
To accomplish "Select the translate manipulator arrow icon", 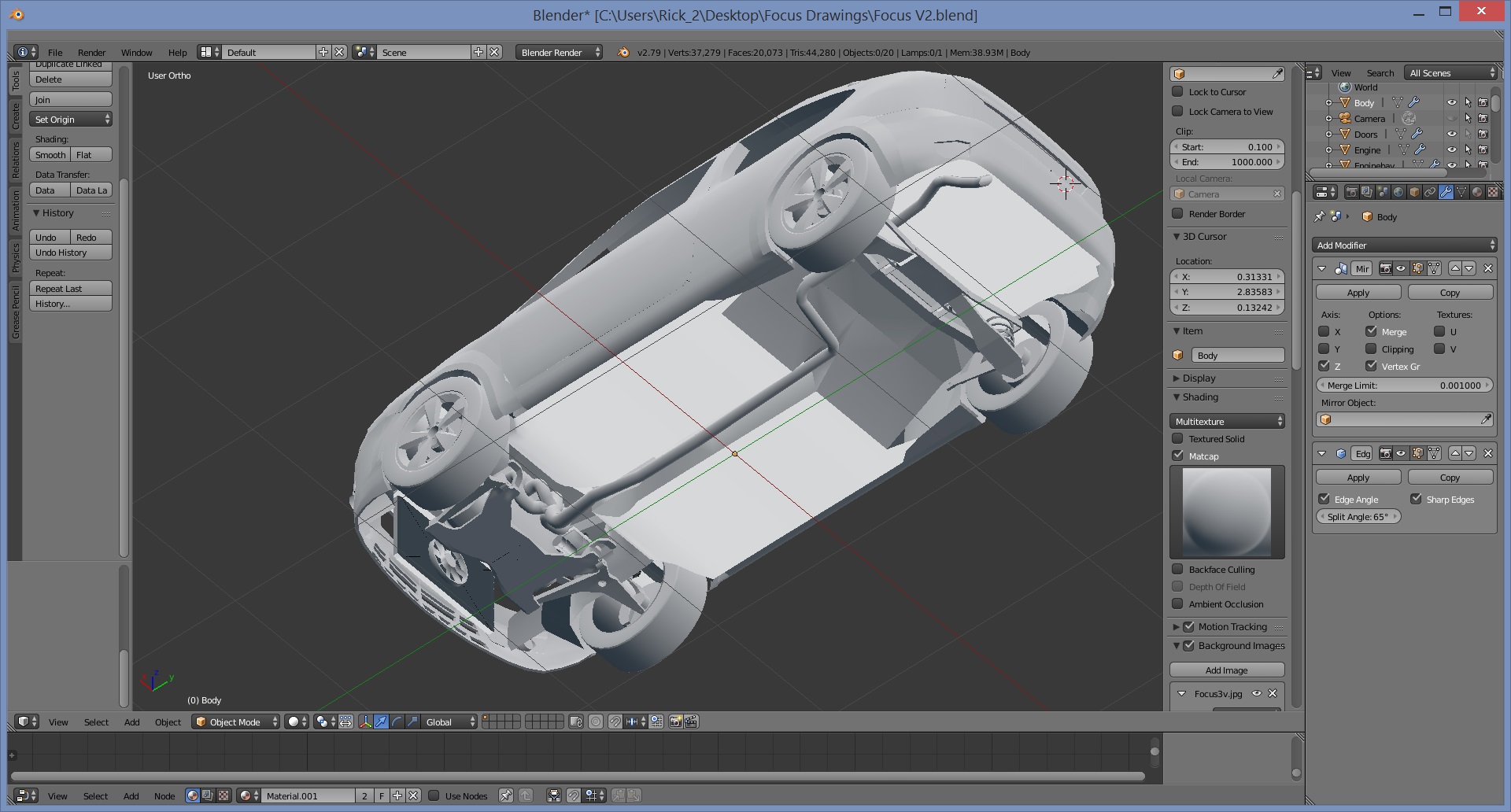I will tap(382, 722).
